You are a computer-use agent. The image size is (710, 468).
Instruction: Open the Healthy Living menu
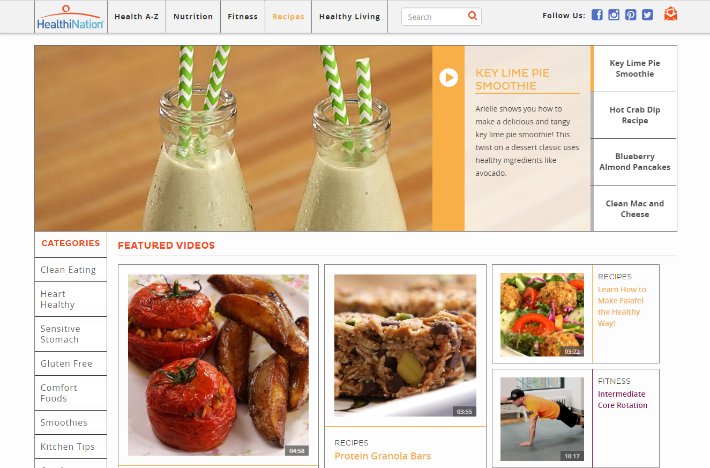click(350, 17)
